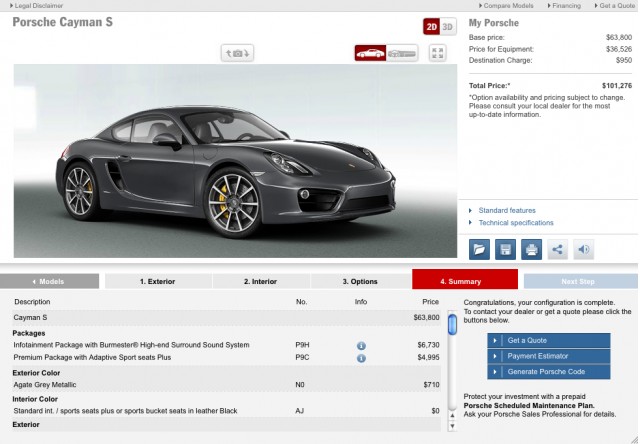Print the configuration summary
Viewport: 640px width, 444px height.
[x=532, y=249]
